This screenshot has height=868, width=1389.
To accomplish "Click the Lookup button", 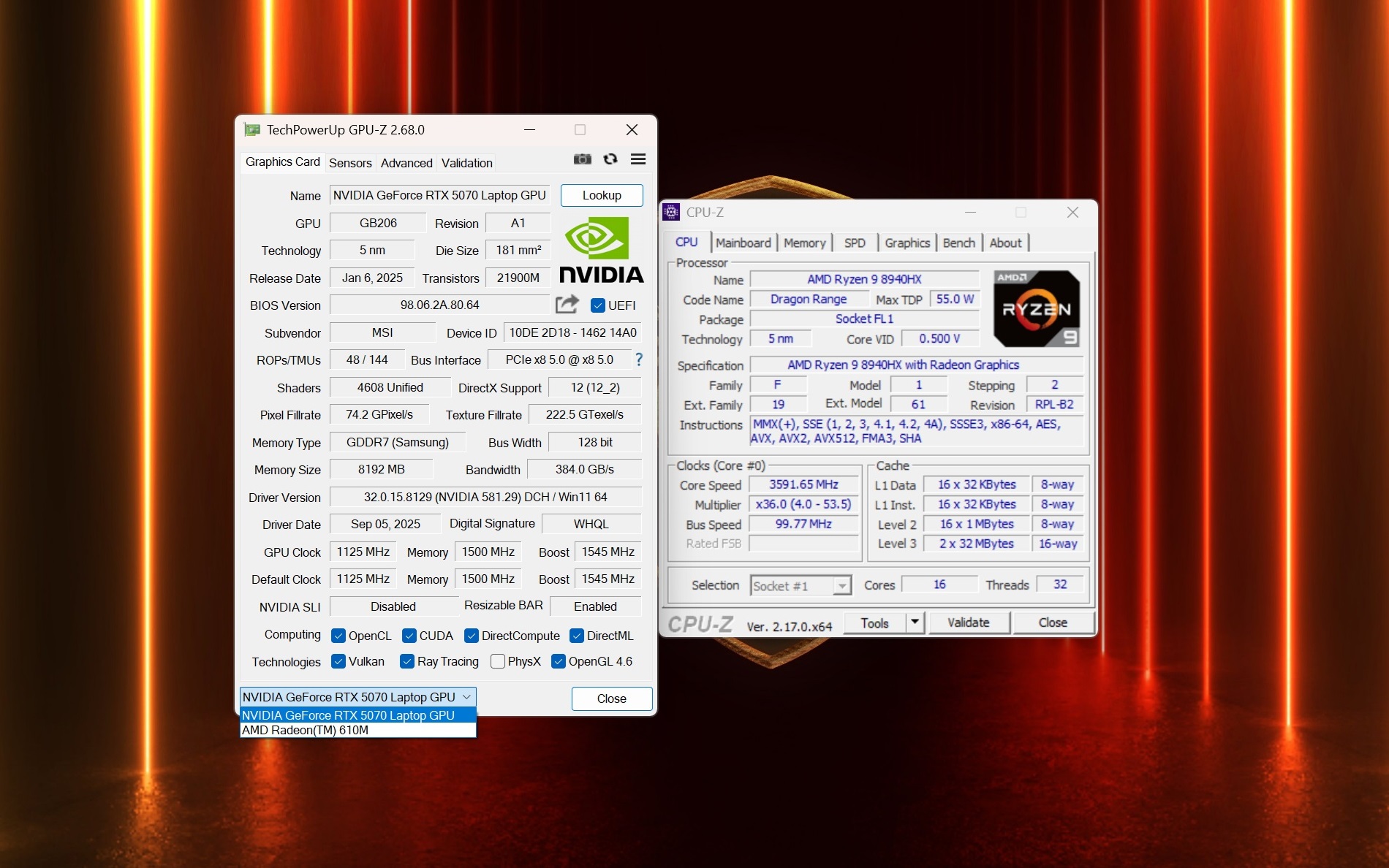I will pyautogui.click(x=602, y=195).
